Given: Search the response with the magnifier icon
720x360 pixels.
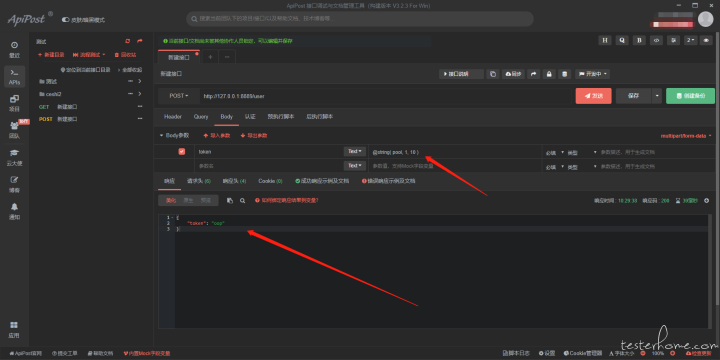Looking at the screenshot, I should click(x=242, y=201).
